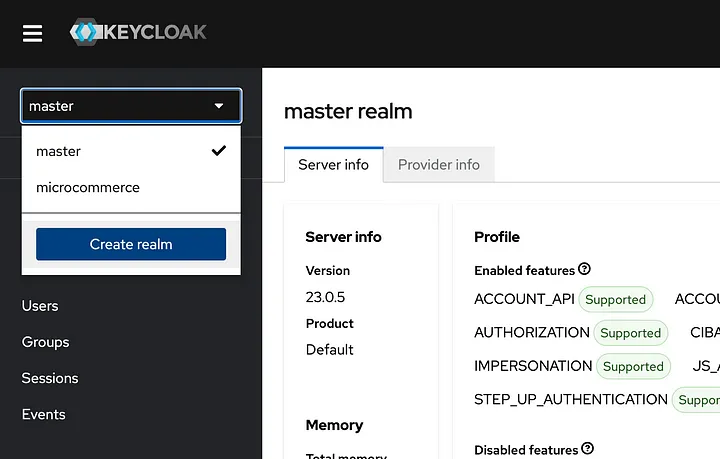720x459 pixels.
Task: Open Users in the sidebar
Action: [x=40, y=306]
